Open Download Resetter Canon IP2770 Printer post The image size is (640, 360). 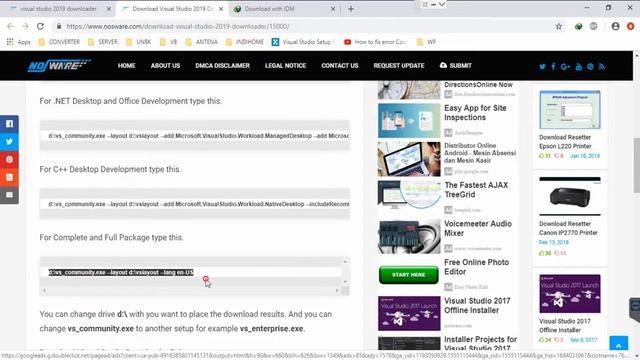point(568,228)
